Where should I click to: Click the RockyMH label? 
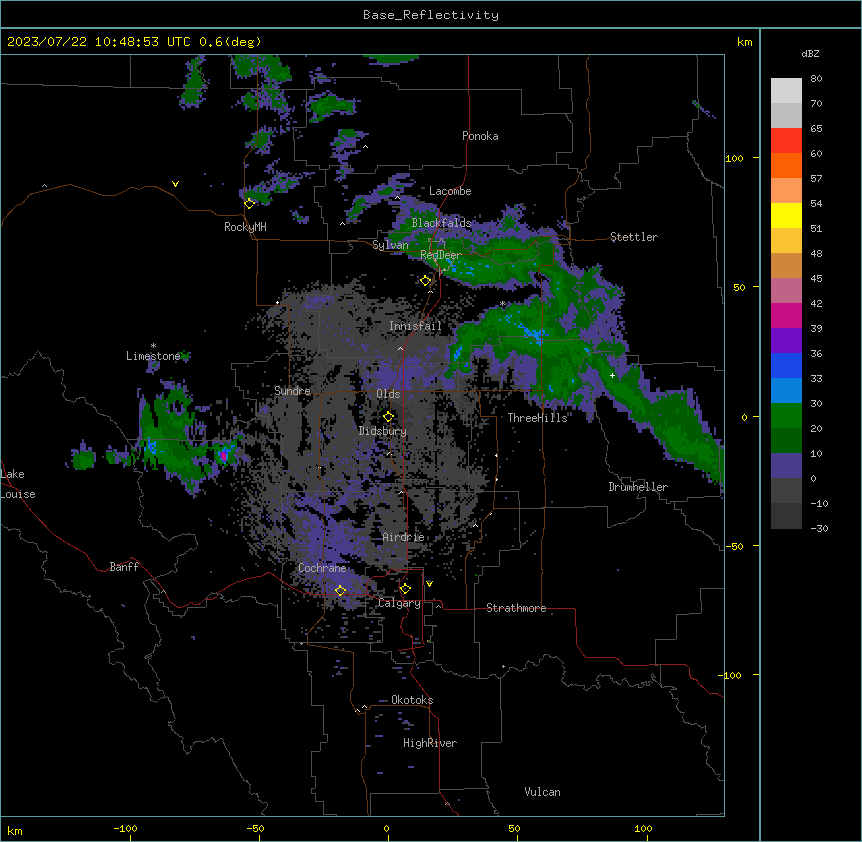[245, 227]
